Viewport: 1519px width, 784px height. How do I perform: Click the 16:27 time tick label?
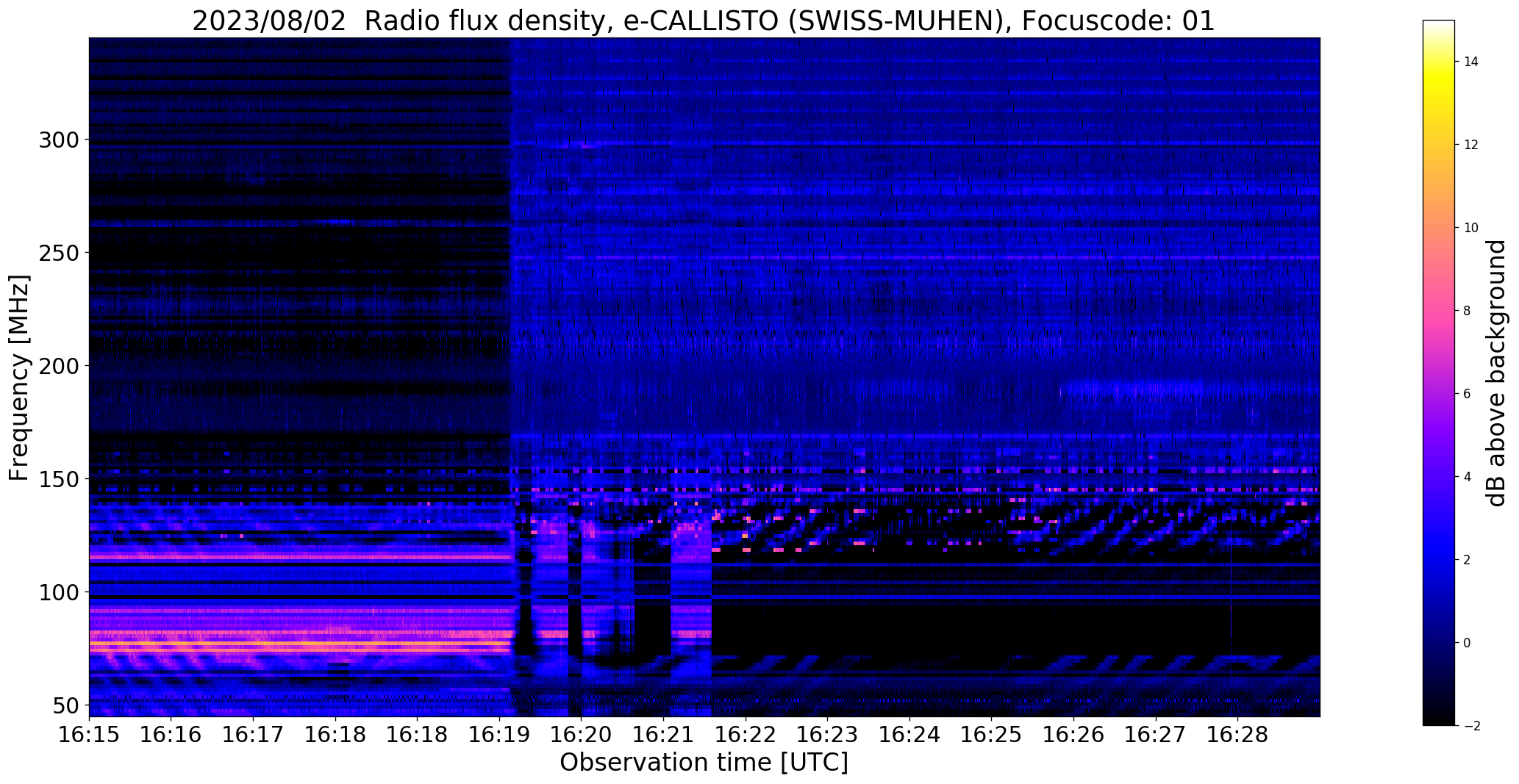coord(1155,735)
